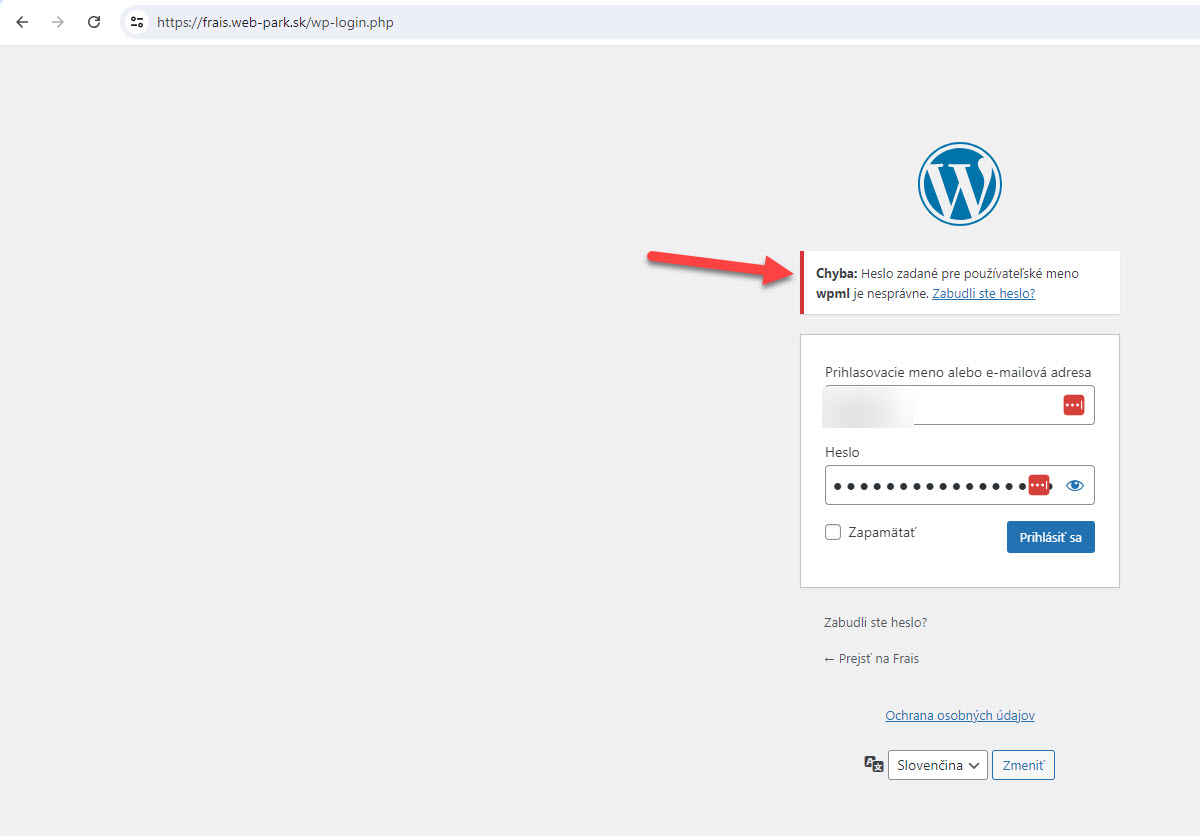Image resolution: width=1200 pixels, height=836 pixels.
Task: Click the language translation icon
Action: (x=874, y=764)
